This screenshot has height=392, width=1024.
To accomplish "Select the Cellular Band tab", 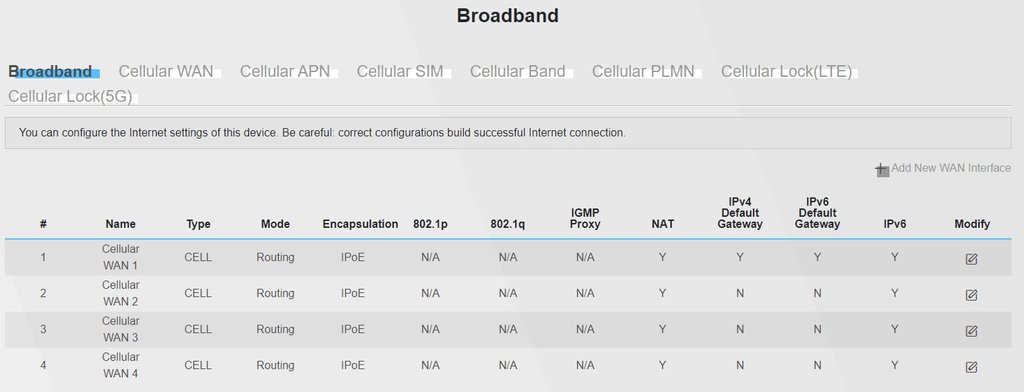I will (518, 71).
